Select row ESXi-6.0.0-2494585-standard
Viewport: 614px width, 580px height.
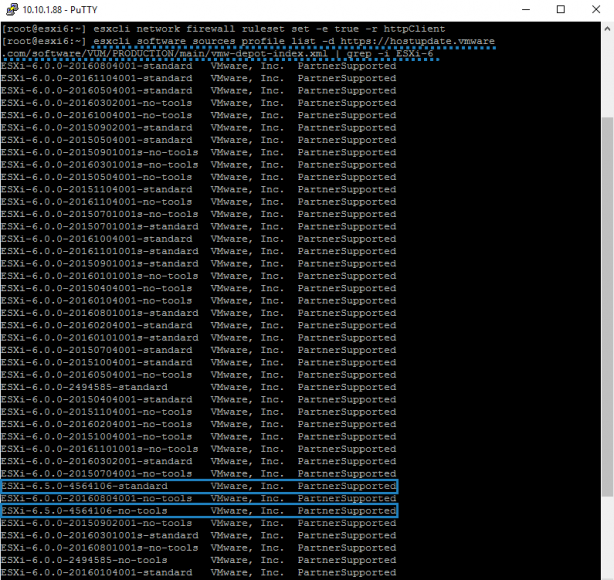[199, 387]
